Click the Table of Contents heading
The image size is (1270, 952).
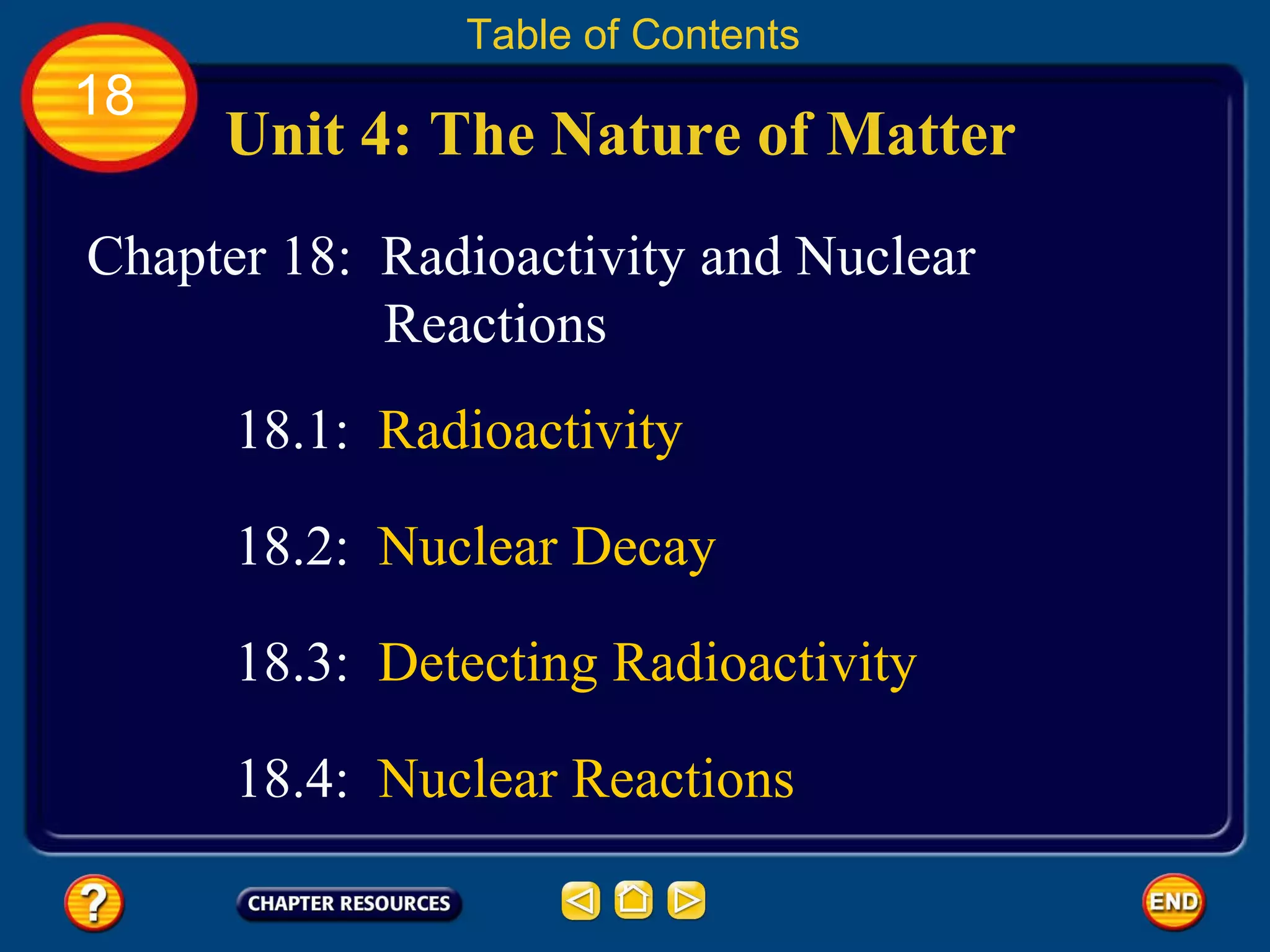click(x=633, y=35)
